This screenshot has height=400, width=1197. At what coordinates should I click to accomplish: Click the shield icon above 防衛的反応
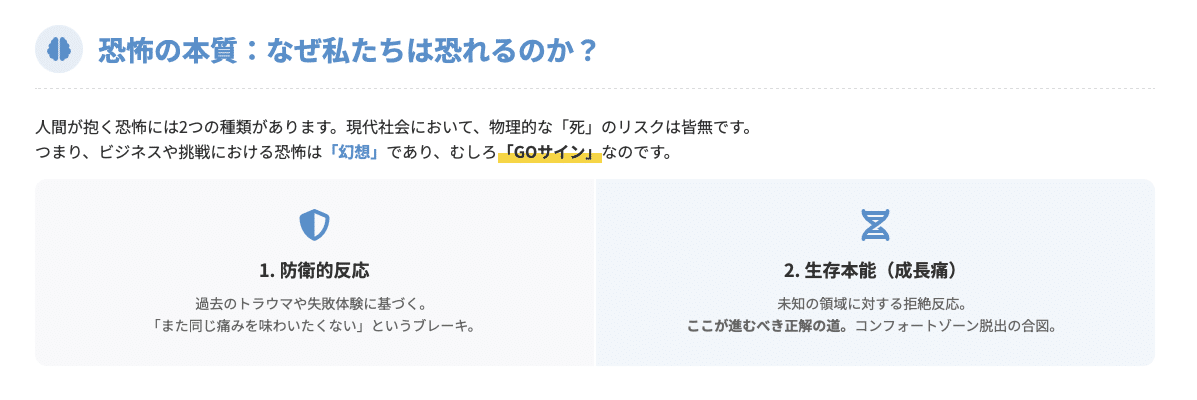(315, 224)
